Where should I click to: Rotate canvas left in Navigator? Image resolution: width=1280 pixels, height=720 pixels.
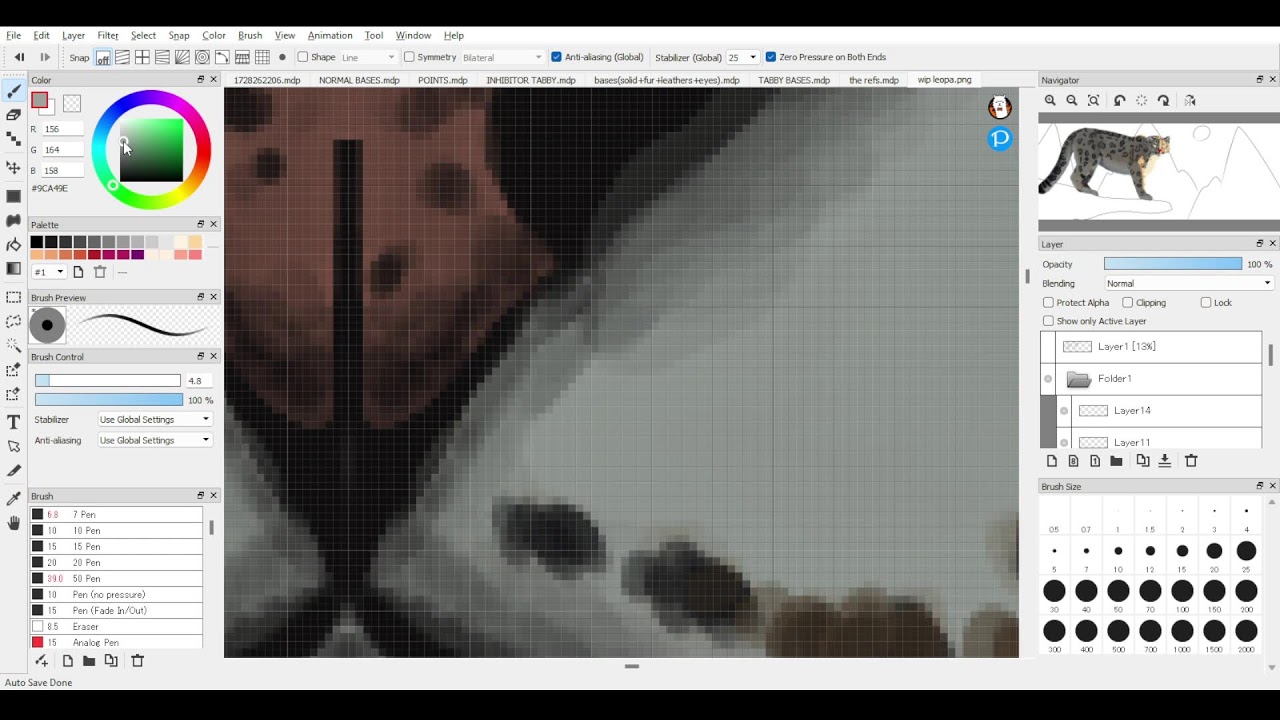tap(1120, 100)
